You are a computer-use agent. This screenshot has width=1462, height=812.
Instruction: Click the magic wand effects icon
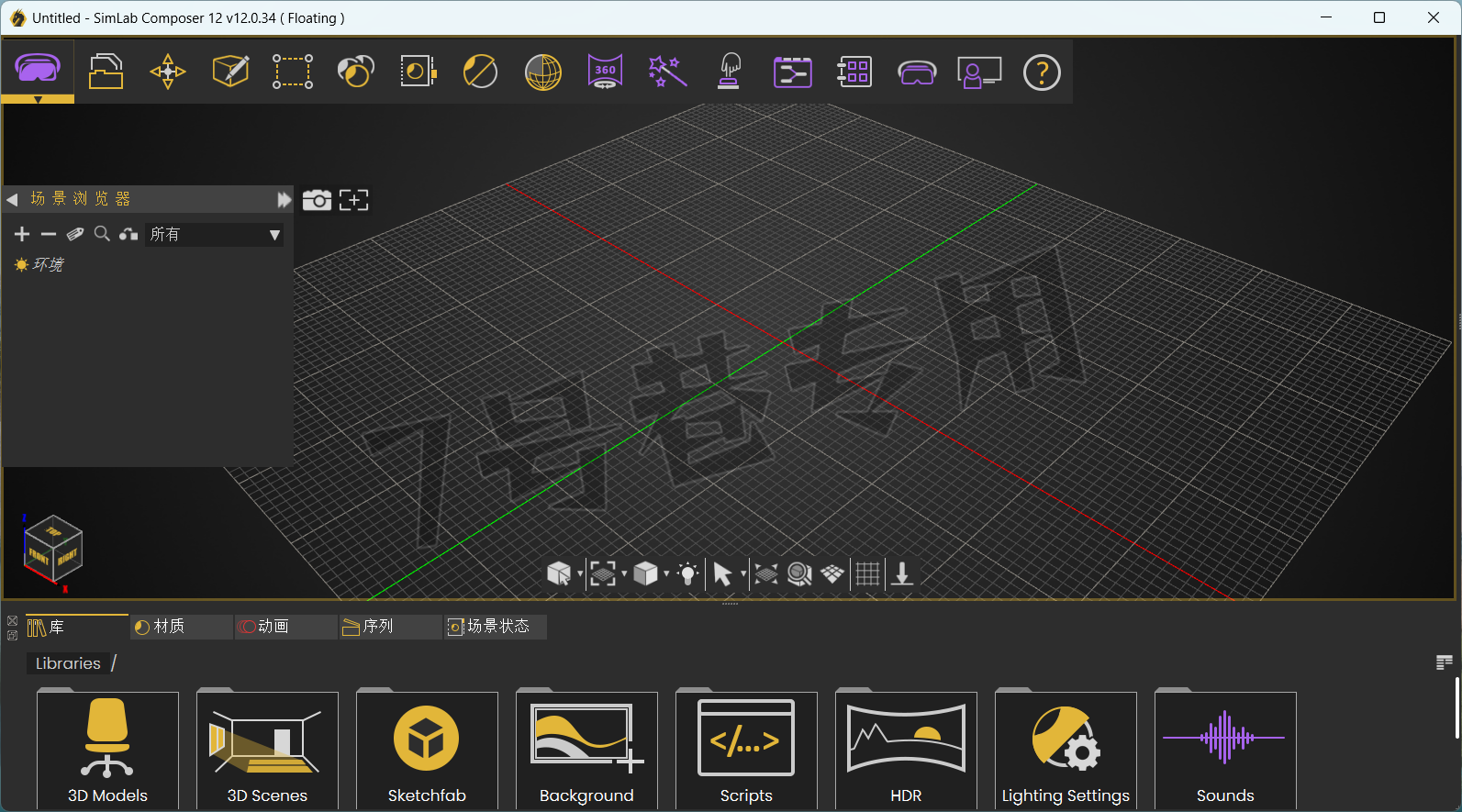(667, 71)
